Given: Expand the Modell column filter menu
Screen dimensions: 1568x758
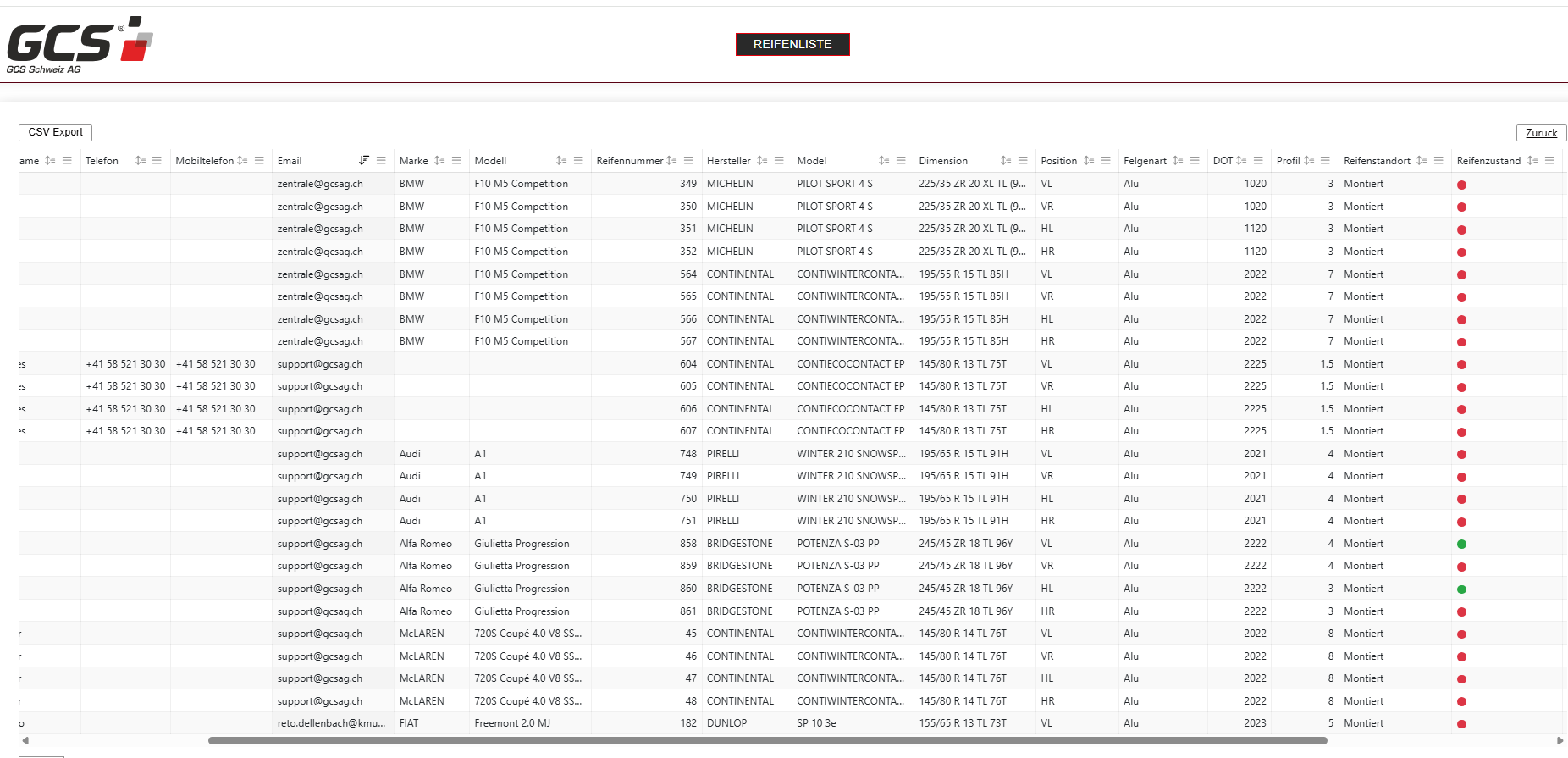Looking at the screenshot, I should [578, 161].
